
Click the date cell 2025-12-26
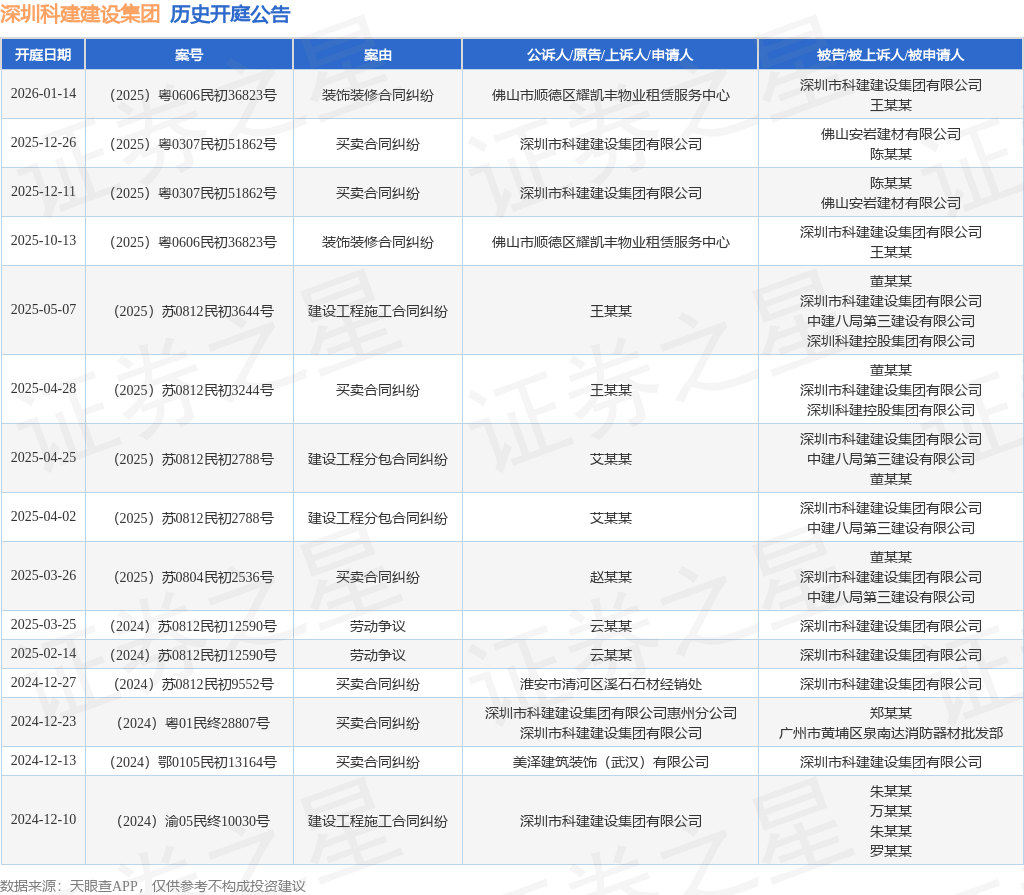(43, 142)
